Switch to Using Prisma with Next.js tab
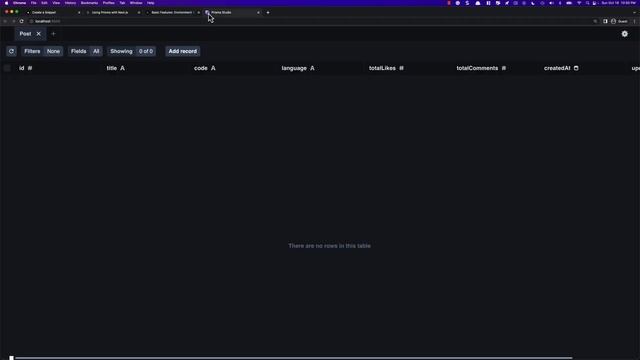Screen dimensions: 640x360 [112, 13]
